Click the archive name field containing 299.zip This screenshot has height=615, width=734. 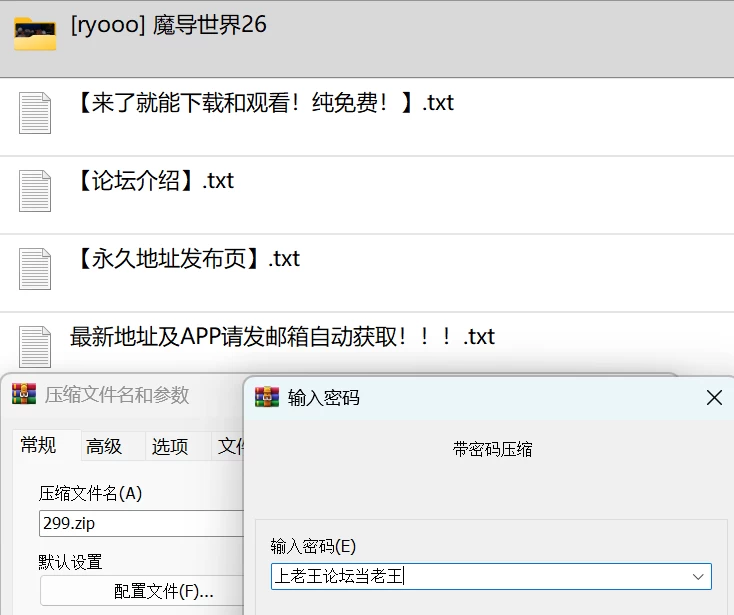click(142, 523)
